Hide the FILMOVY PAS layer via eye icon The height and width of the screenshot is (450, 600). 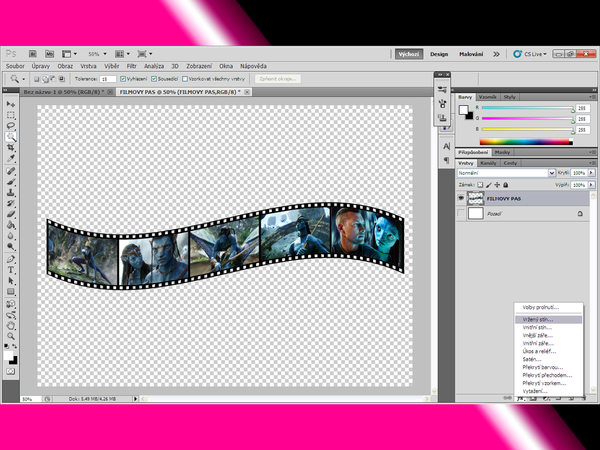[x=461, y=198]
